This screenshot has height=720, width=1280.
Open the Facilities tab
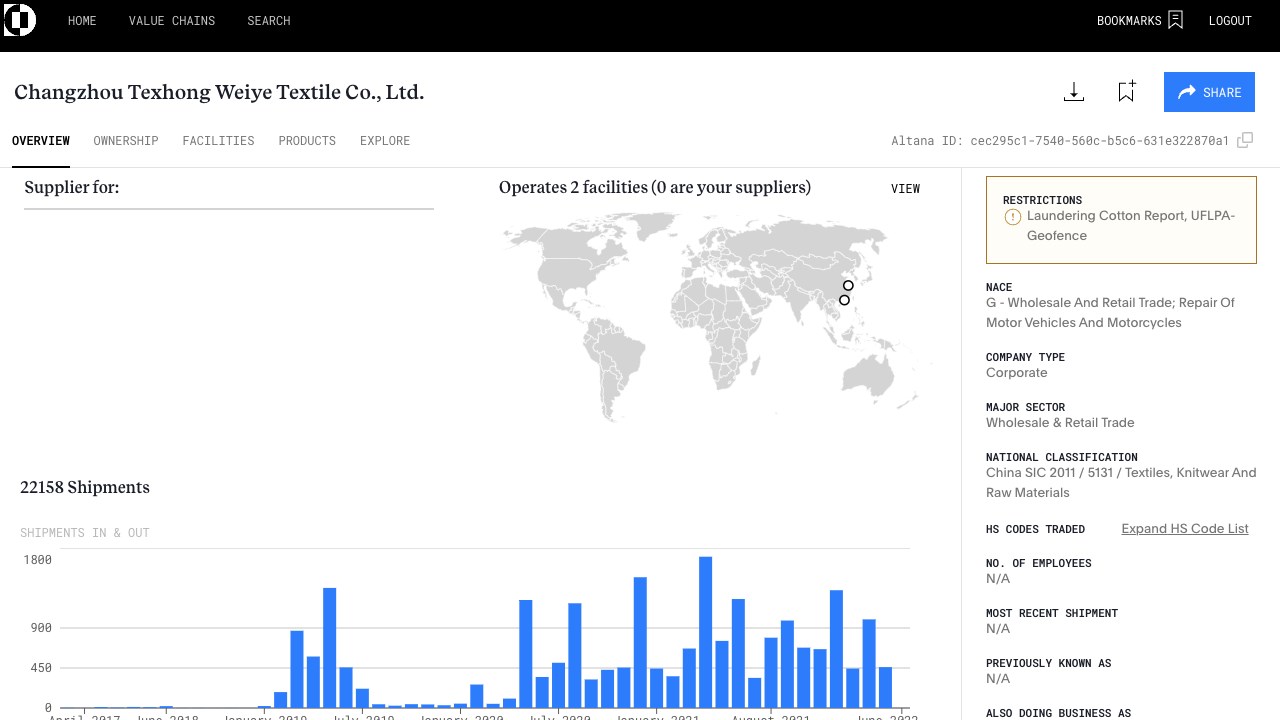(x=218, y=141)
